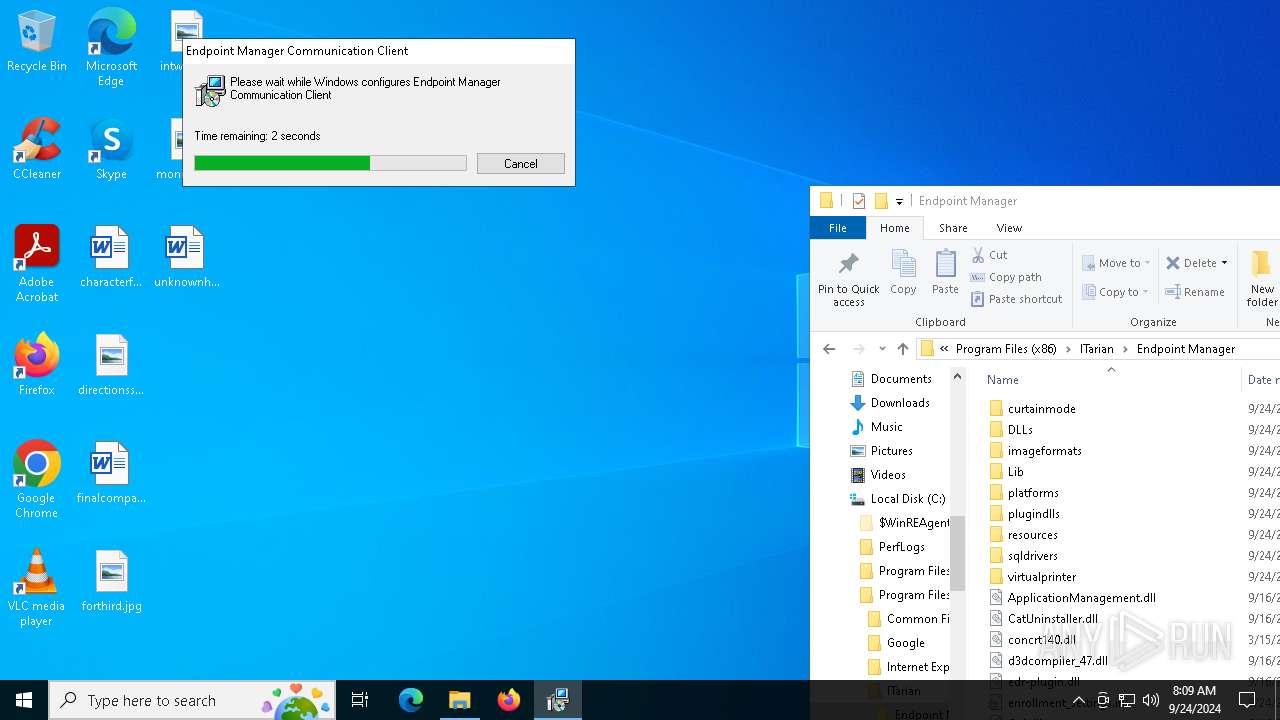
Task: Switch to the Share ribbon tab
Action: coord(953,228)
